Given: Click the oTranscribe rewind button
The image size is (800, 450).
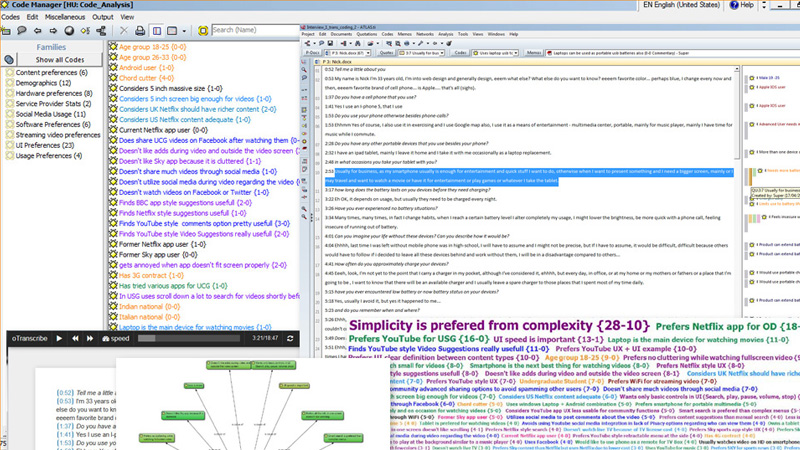Looking at the screenshot, I should 75,338.
